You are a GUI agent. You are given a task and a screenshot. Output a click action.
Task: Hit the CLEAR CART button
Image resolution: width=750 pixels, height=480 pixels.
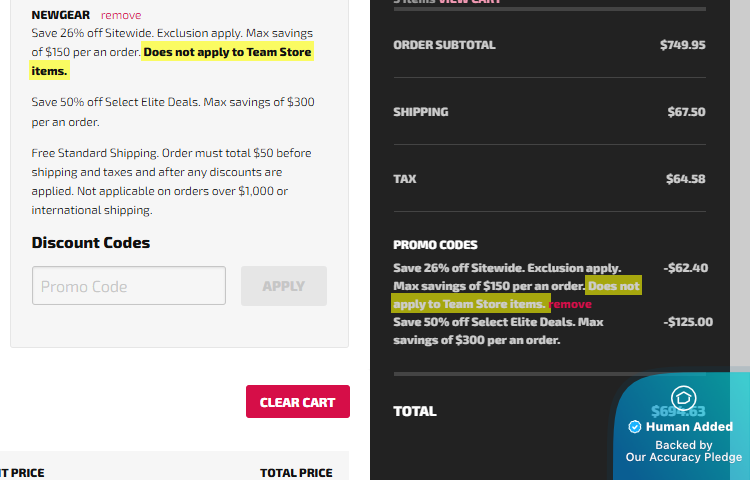pos(298,402)
